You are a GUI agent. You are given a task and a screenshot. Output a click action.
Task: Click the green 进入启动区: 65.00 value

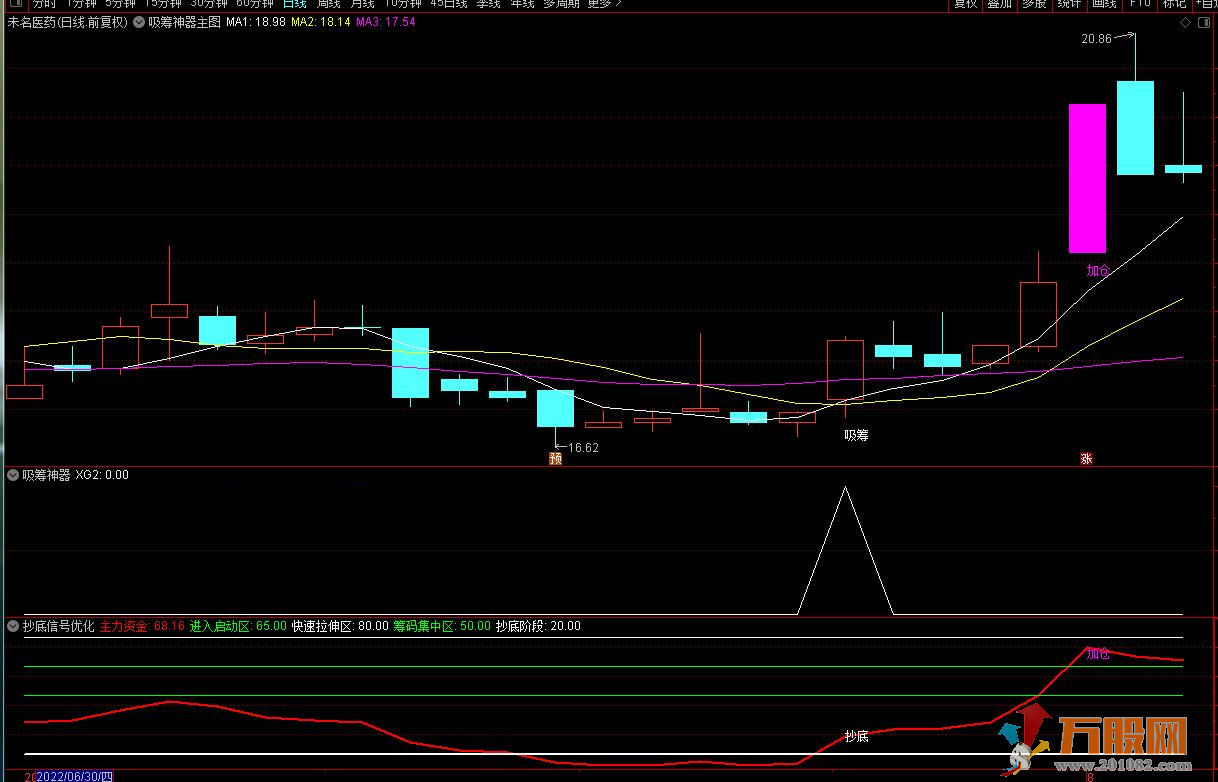[238, 626]
